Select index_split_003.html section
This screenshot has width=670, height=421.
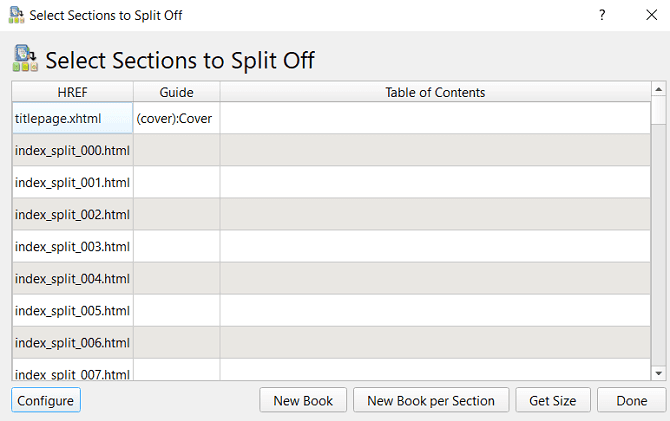73,246
